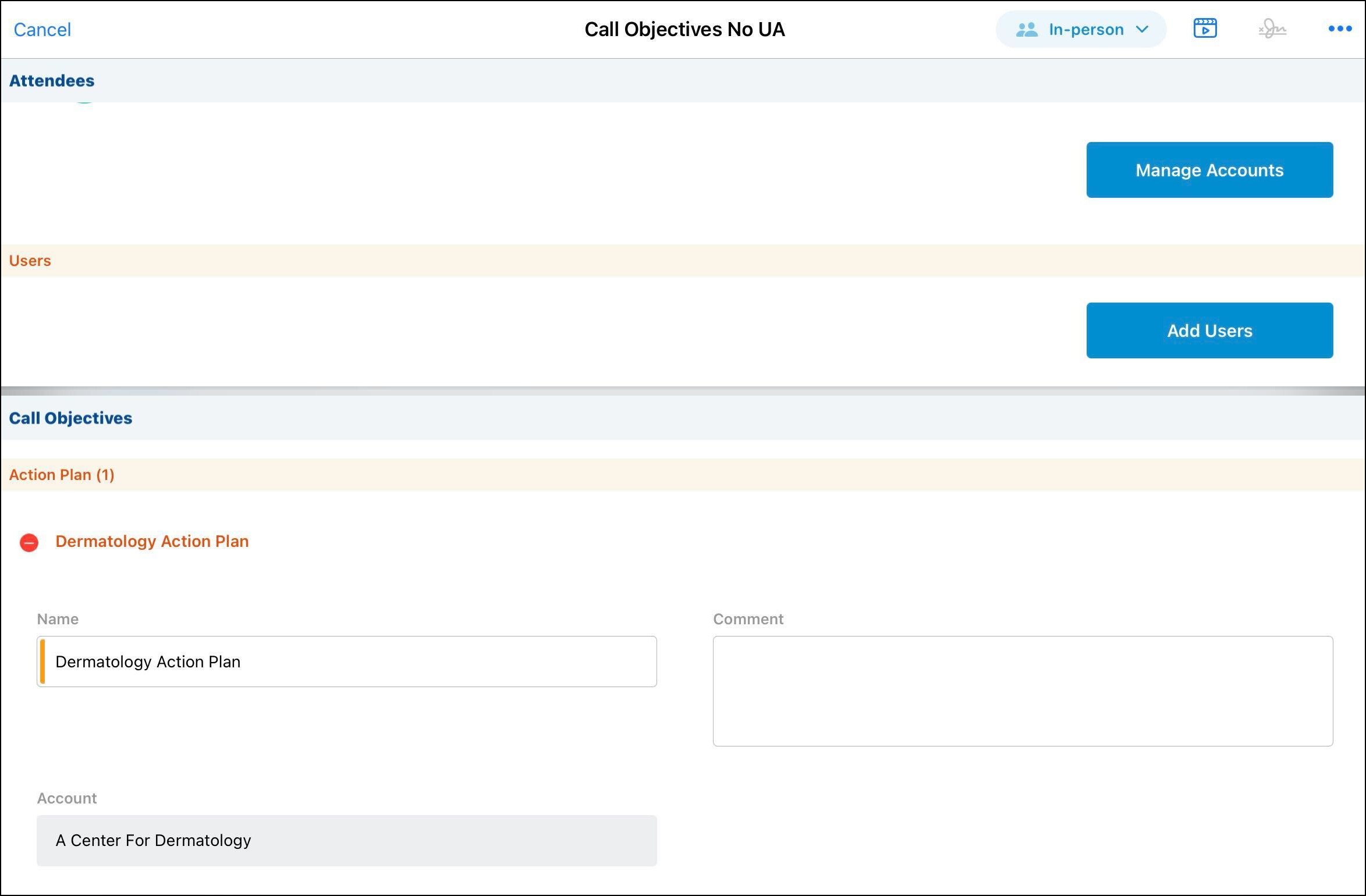Viewport: 1366px width, 896px height.
Task: Select the Call Objectives section header
Action: (x=70, y=418)
